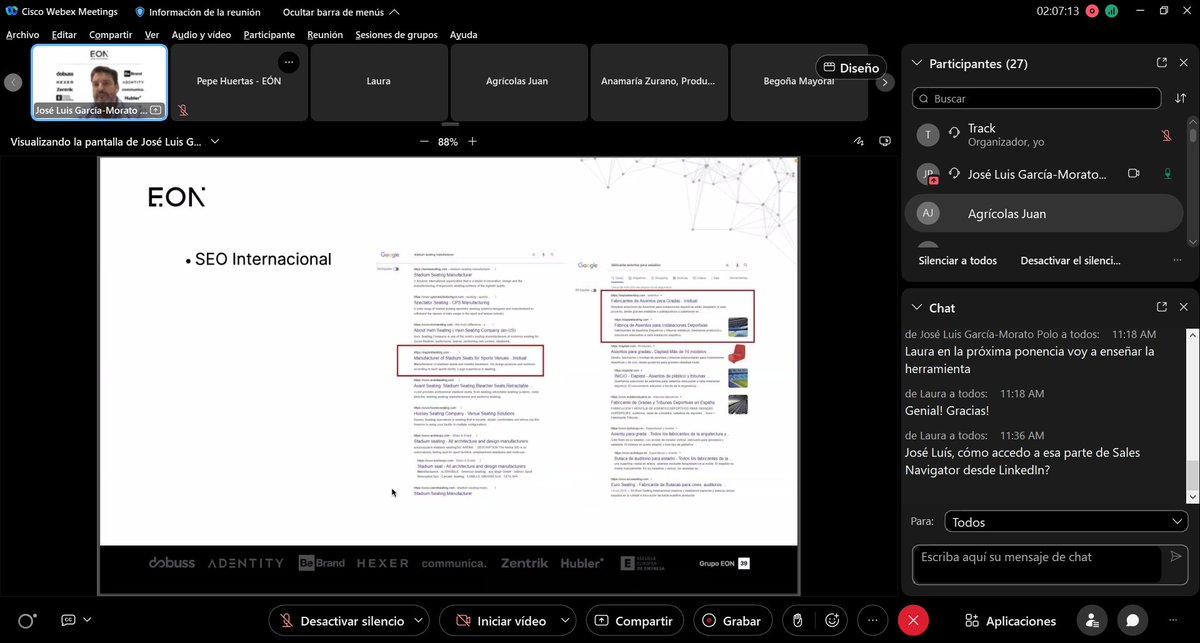Raise hand using the hand icon

(797, 621)
